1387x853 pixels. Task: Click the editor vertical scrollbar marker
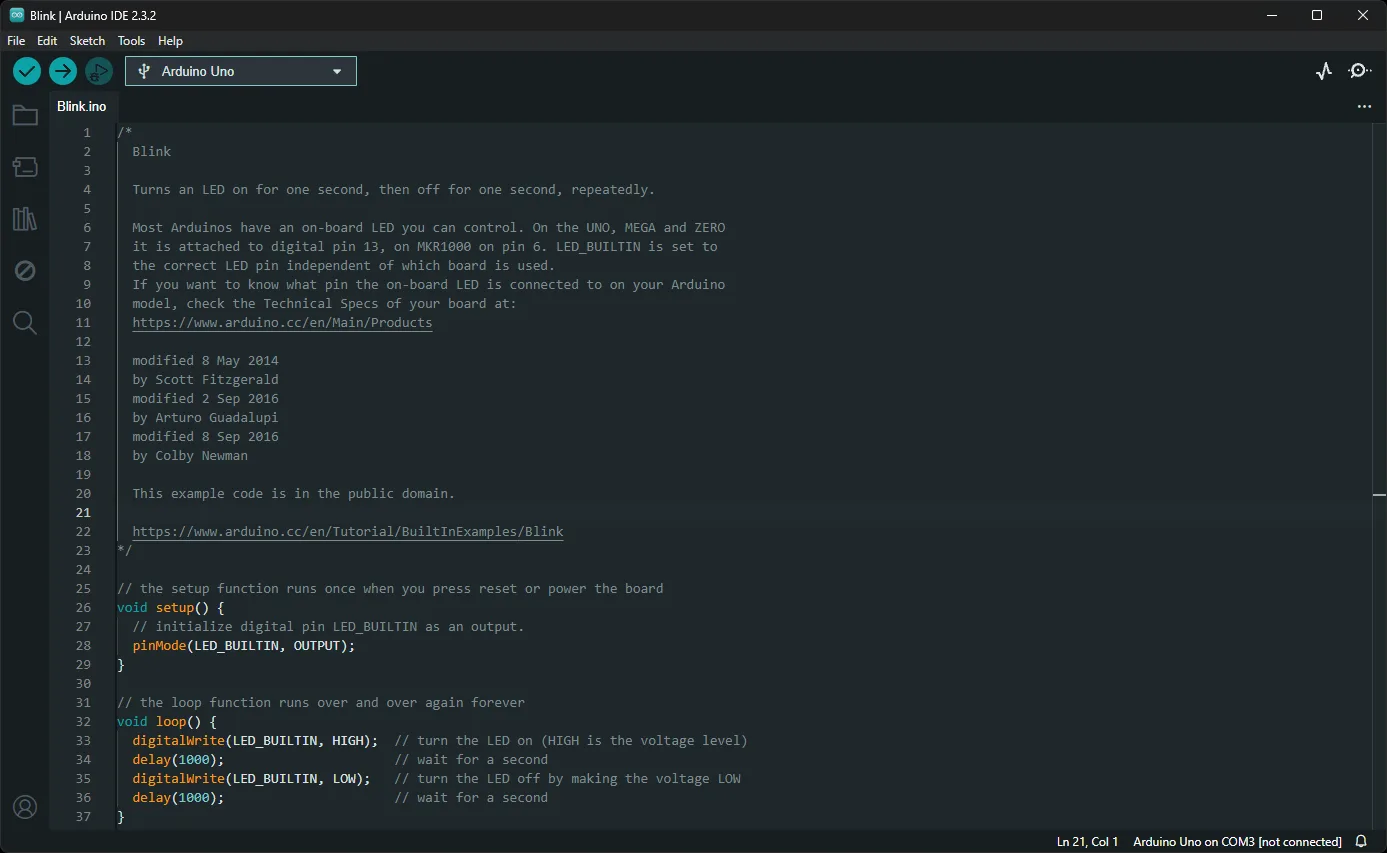point(1380,495)
